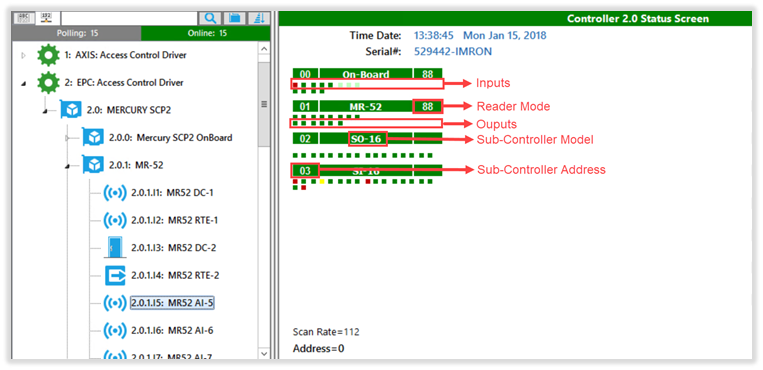The height and width of the screenshot is (370, 763).
Task: Click the gear icon for AXIS driver
Action: [48, 55]
